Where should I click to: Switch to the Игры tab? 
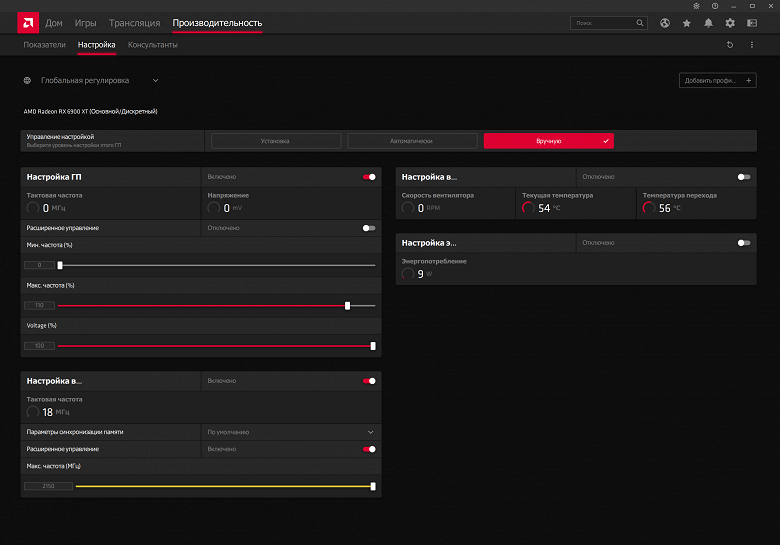(86, 23)
